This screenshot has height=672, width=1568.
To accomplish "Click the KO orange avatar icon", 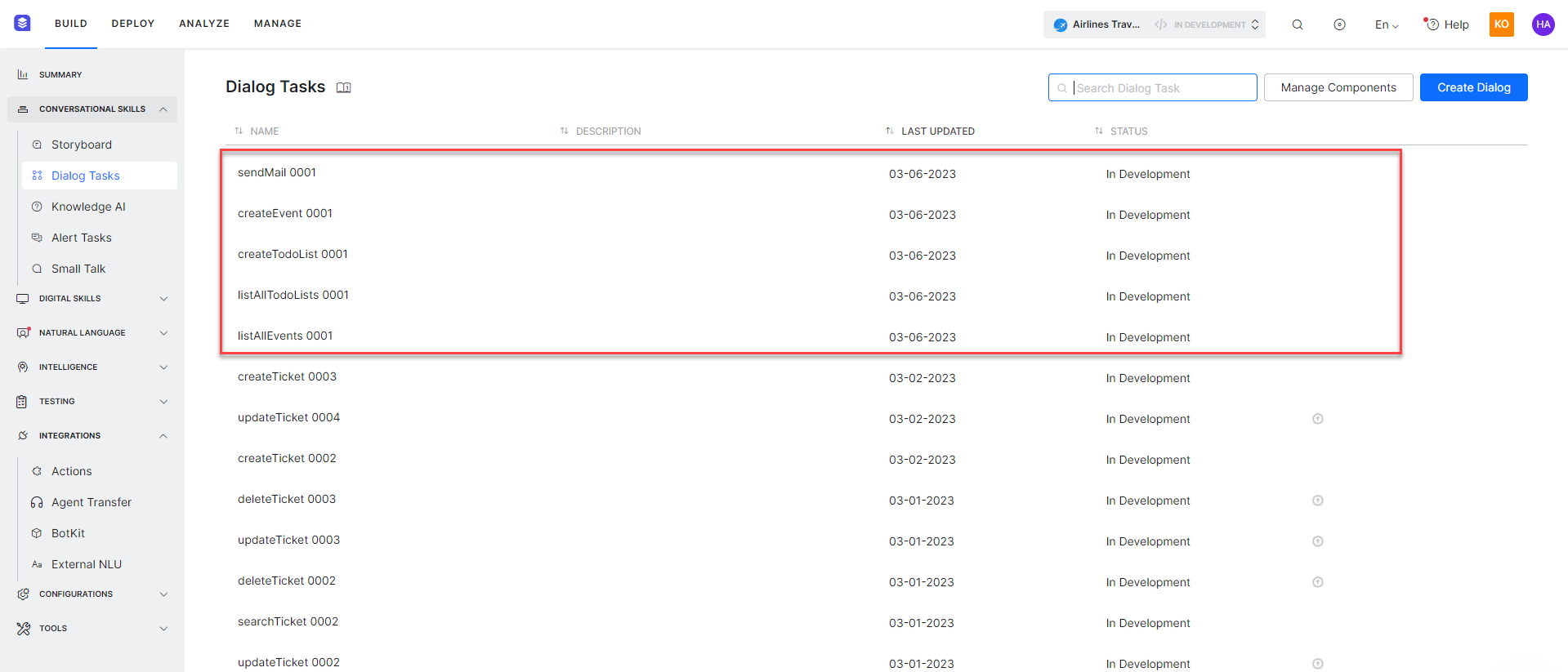I will tap(1501, 24).
